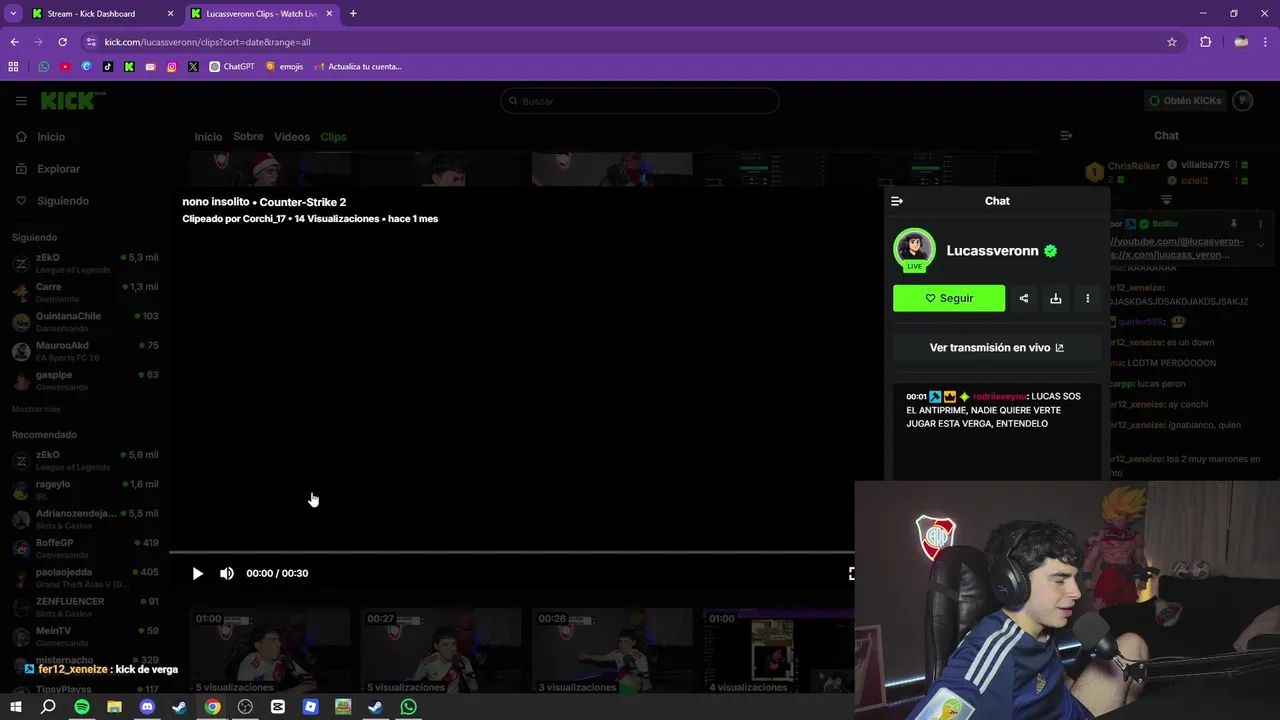Reload the page
Image resolution: width=1280 pixels, height=720 pixels.
(62, 42)
